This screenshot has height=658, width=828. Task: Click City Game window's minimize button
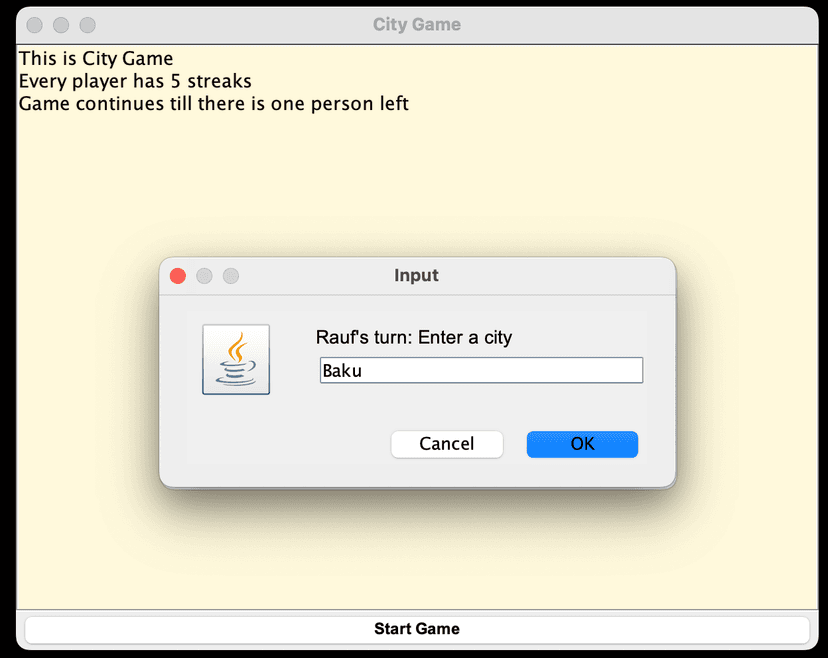click(61, 25)
